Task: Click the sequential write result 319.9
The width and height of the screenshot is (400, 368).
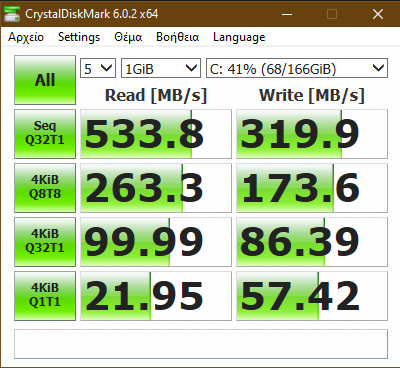Action: click(x=312, y=134)
